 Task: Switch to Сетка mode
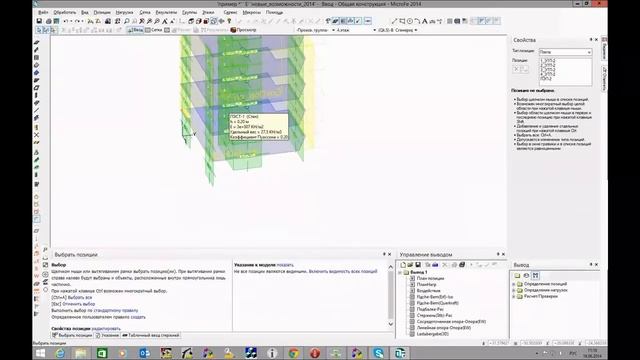[153, 30]
